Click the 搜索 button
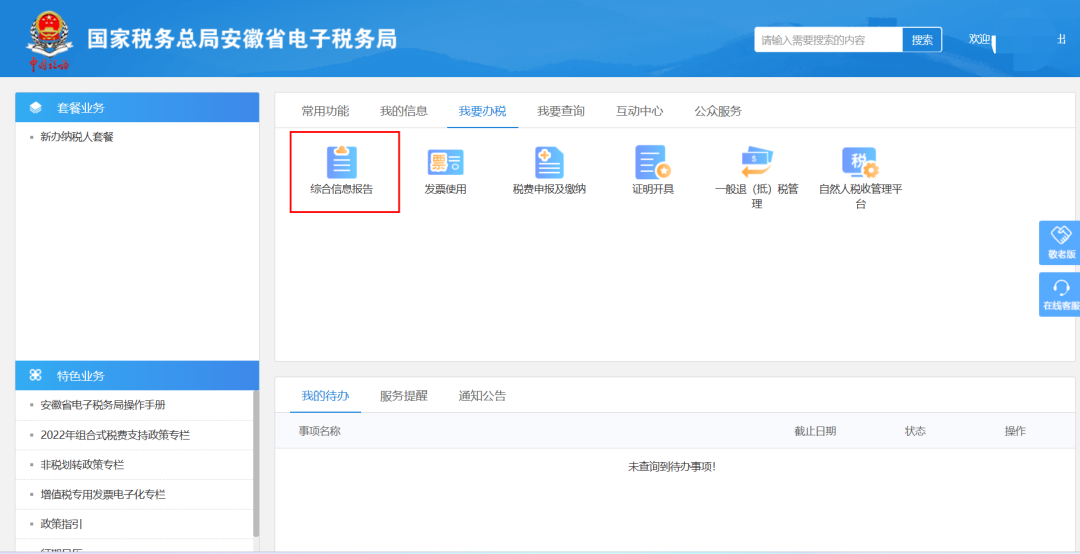This screenshot has height=554, width=1080. (x=922, y=40)
